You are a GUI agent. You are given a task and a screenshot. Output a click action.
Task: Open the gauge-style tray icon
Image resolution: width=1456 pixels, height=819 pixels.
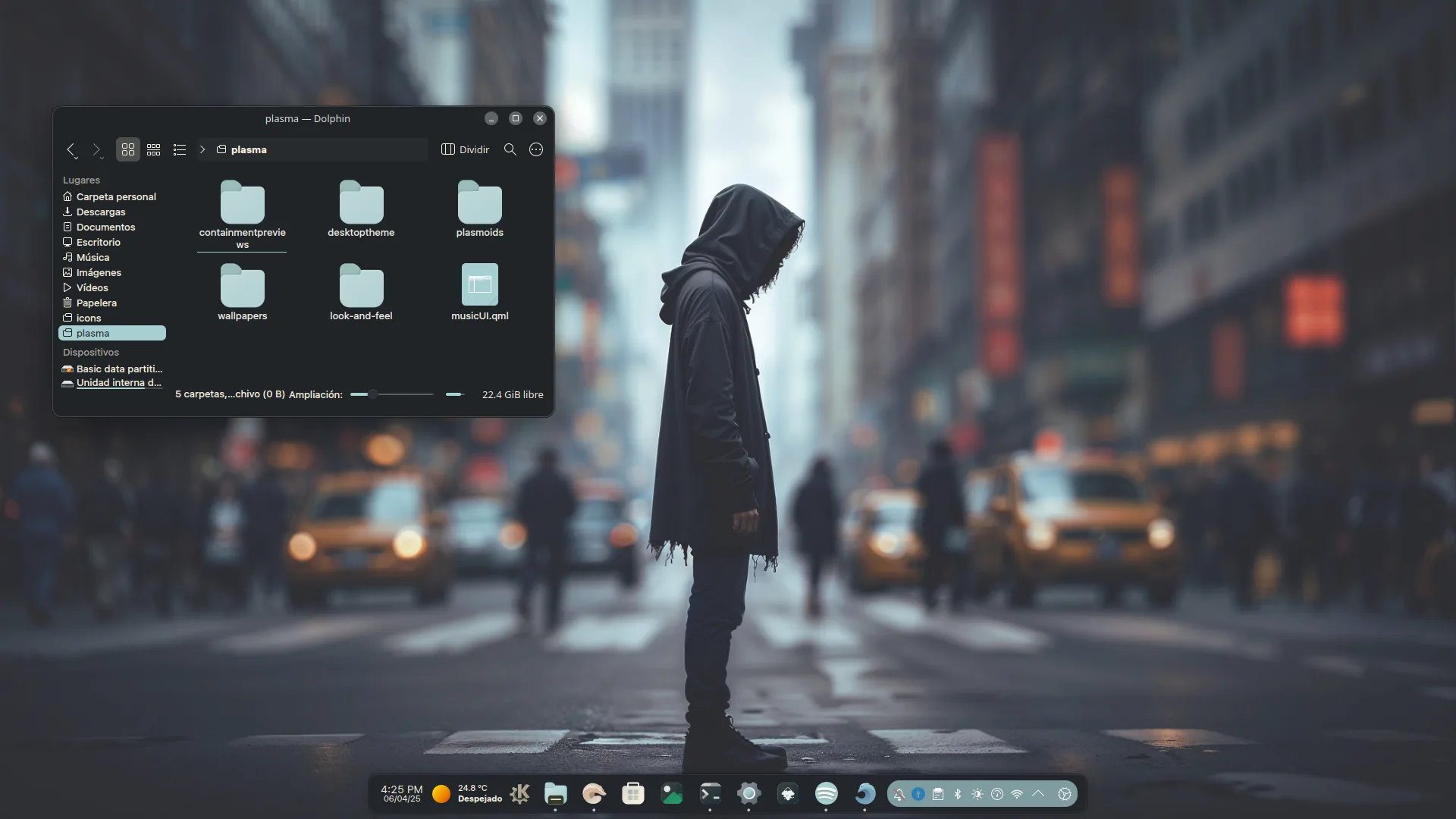997,794
